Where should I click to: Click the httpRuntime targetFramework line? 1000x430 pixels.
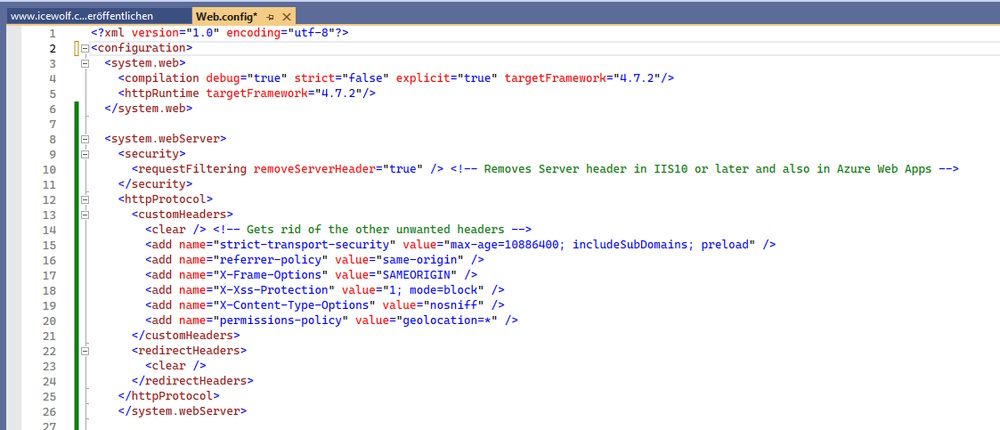tap(247, 93)
